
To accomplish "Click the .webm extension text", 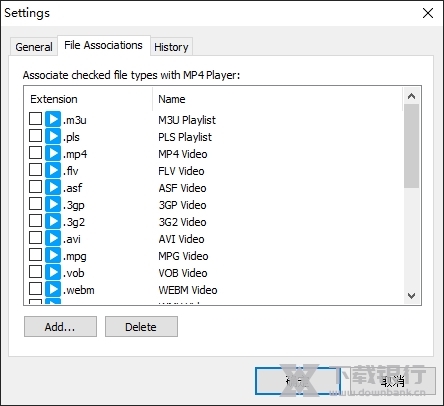I will 79,290.
